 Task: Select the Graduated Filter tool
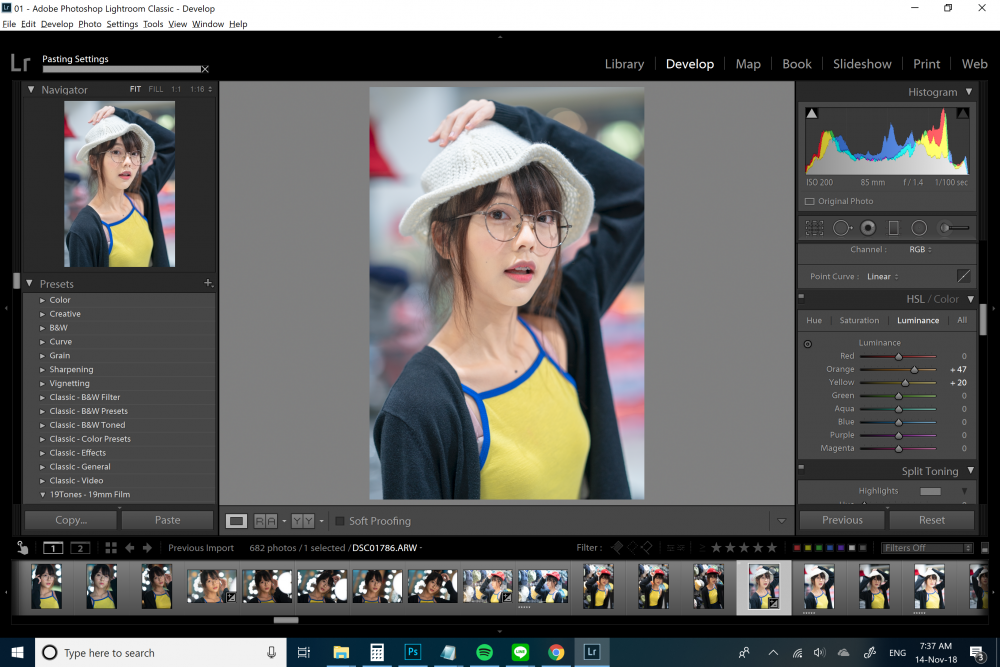tap(893, 228)
